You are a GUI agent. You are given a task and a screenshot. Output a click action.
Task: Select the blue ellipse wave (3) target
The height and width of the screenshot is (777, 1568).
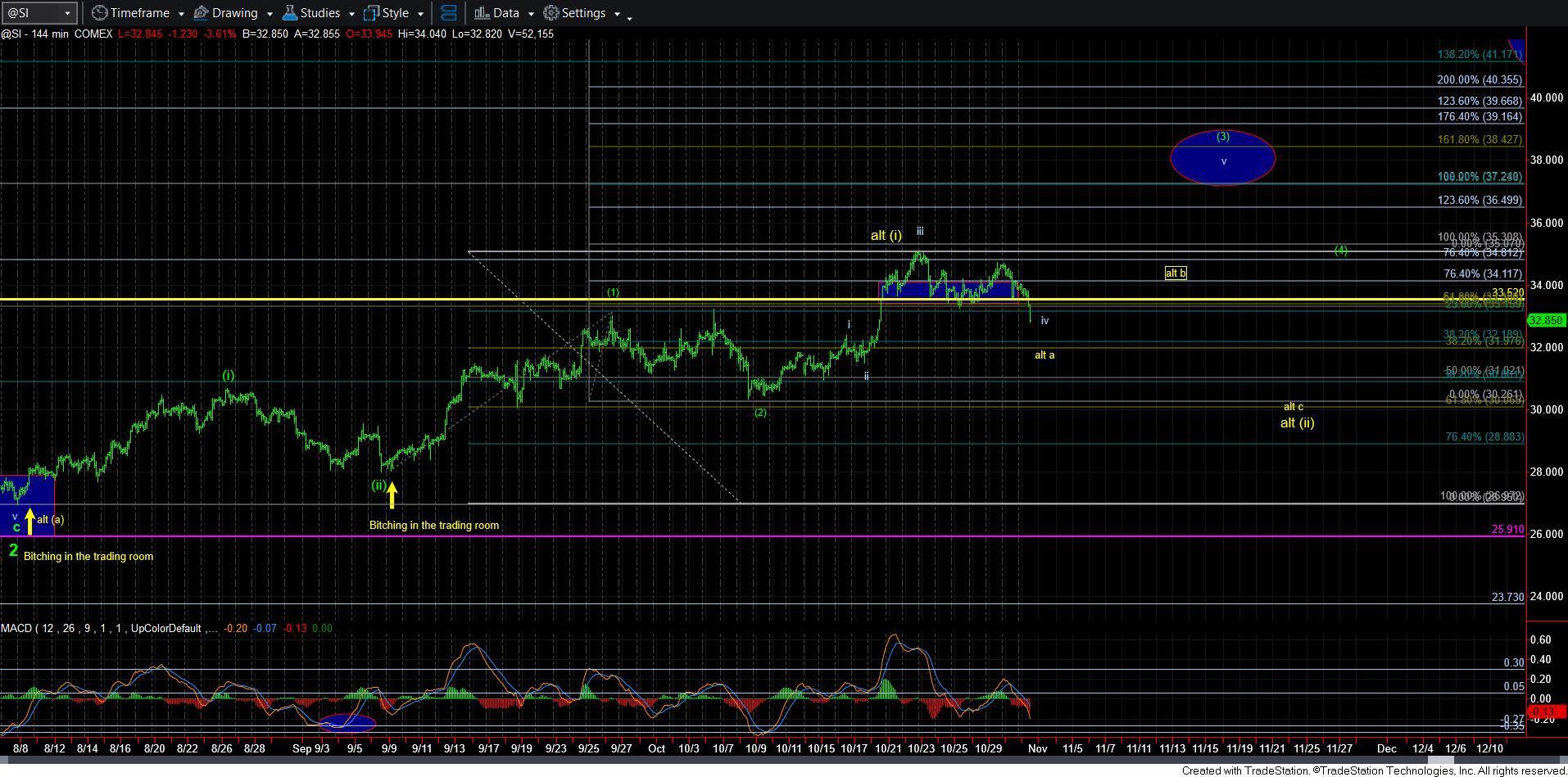[1222, 158]
